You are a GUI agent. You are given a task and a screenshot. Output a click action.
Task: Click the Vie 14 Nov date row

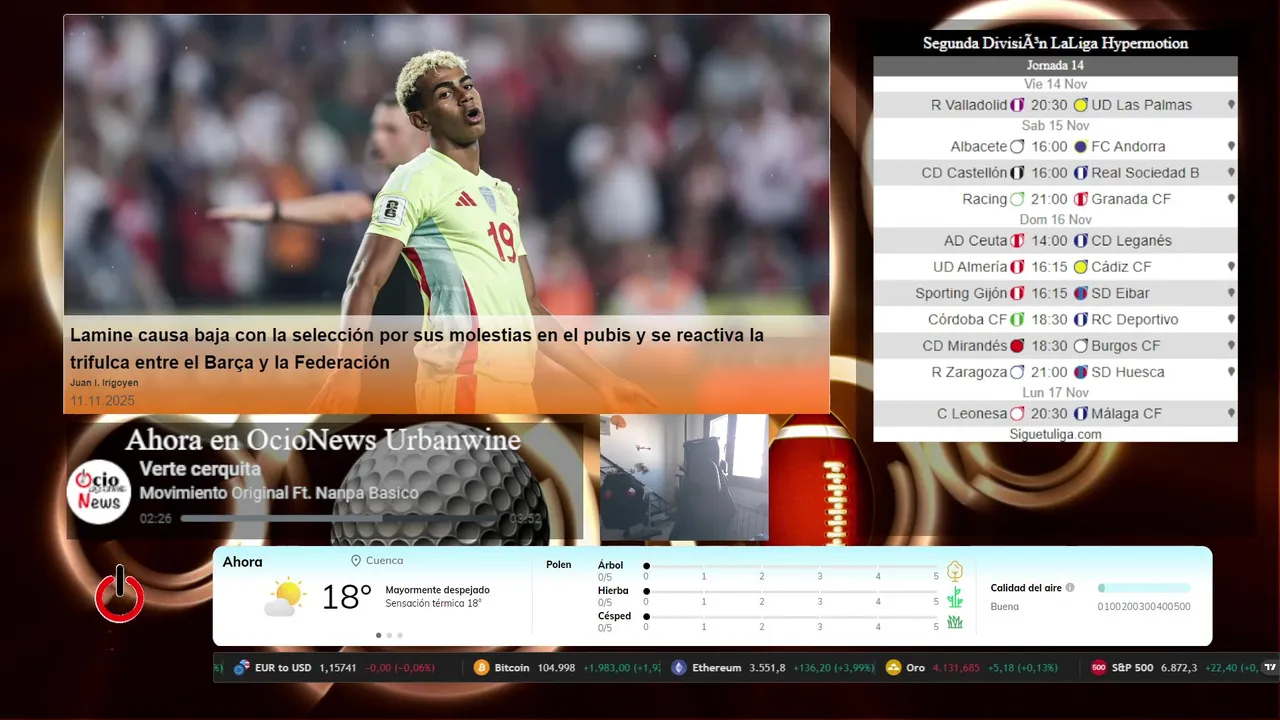click(x=1055, y=84)
